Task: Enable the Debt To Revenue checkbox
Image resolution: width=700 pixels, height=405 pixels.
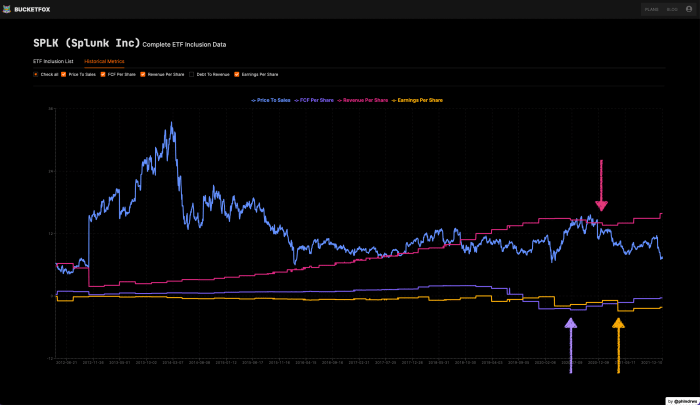Action: (192, 75)
